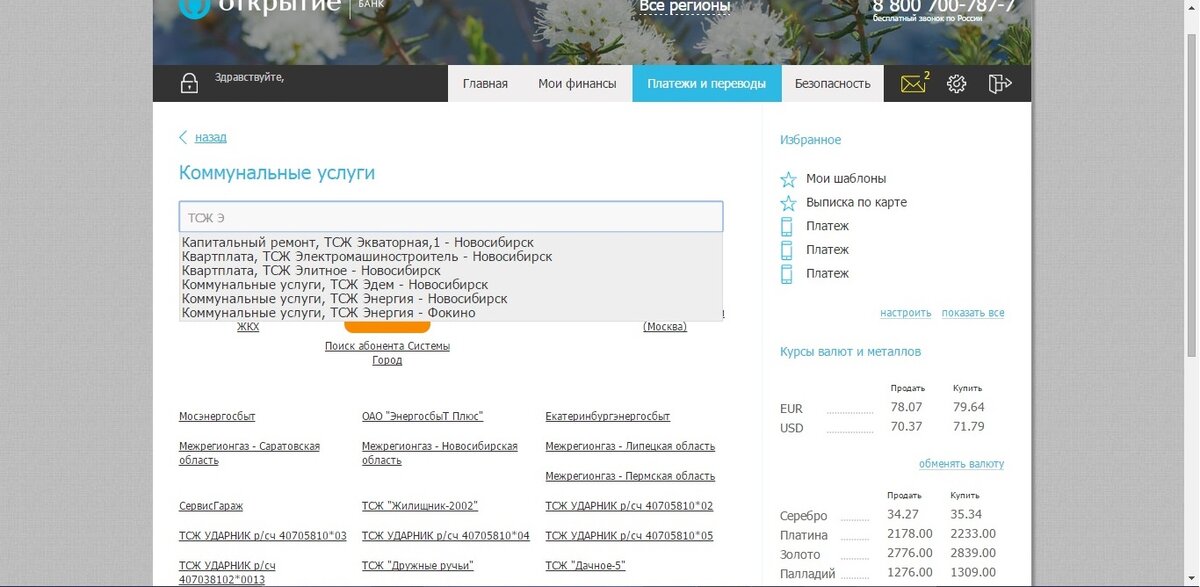Image resolution: width=1200 pixels, height=587 pixels.
Task: Open ТСЖ УДАРНИК р/сч 40705810*03 link
Action: (263, 536)
